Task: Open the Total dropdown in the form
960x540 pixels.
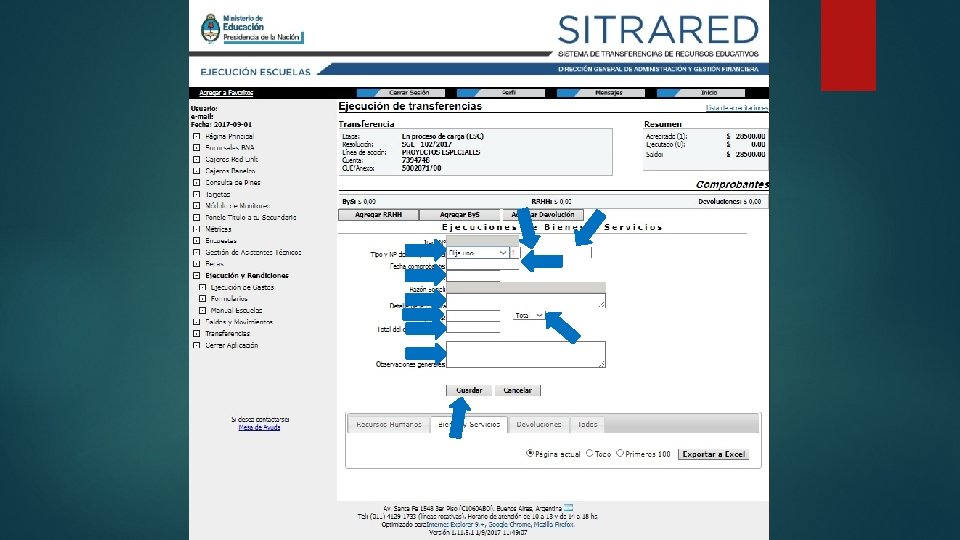Action: coord(528,315)
